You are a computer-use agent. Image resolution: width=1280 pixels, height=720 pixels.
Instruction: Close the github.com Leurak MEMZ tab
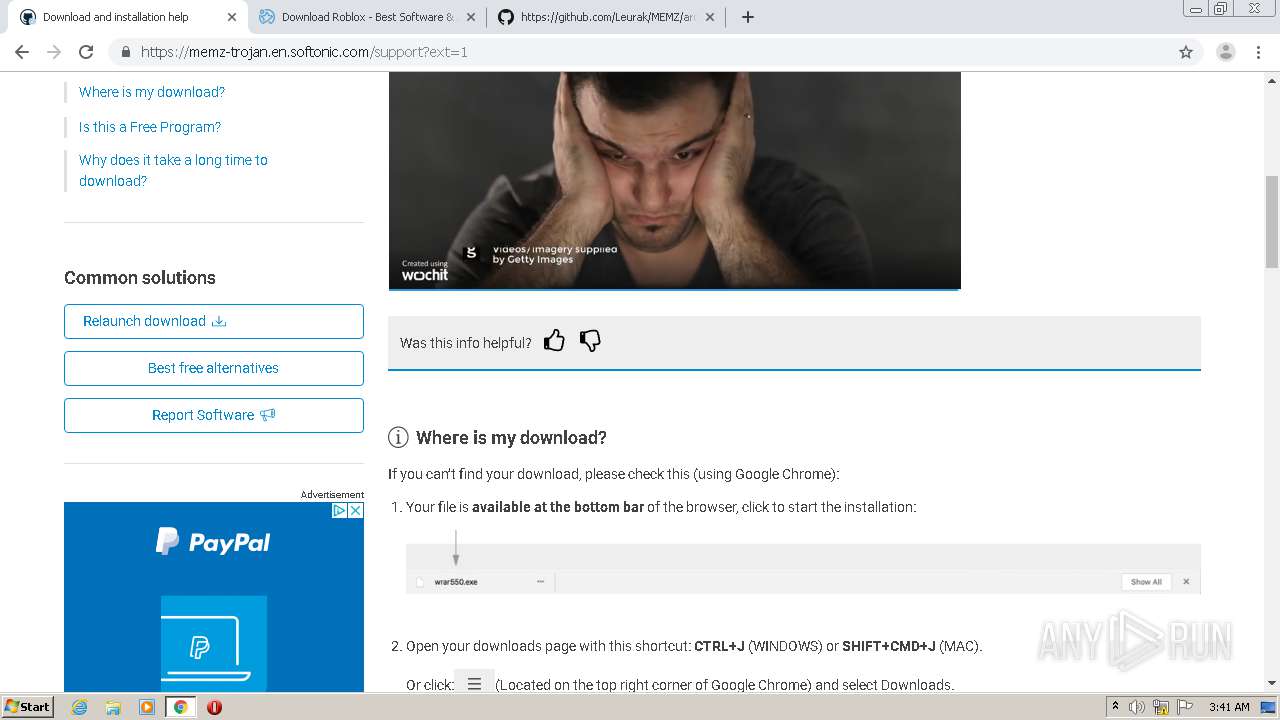tap(710, 17)
